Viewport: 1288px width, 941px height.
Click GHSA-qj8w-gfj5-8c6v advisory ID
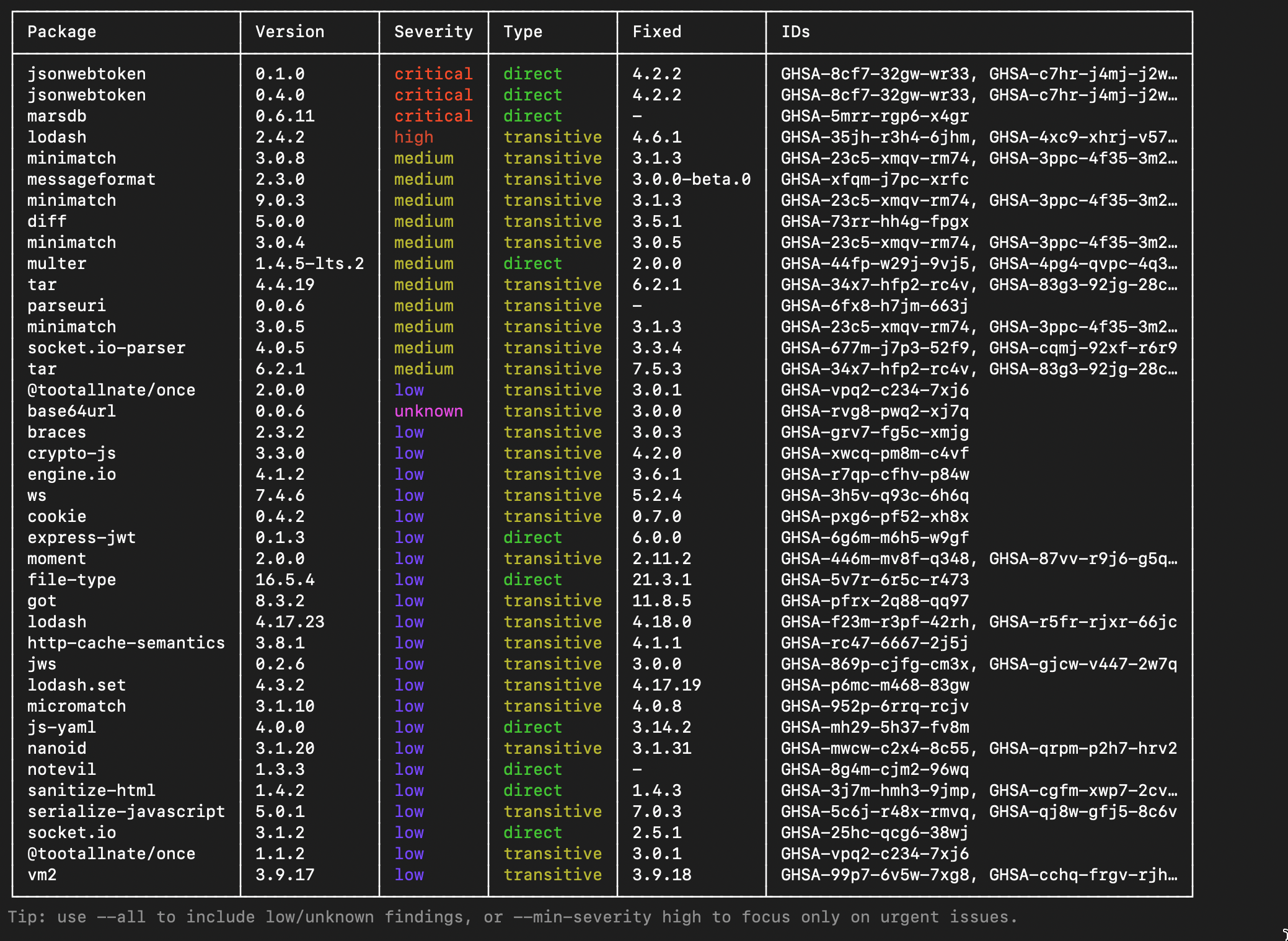tap(1083, 811)
